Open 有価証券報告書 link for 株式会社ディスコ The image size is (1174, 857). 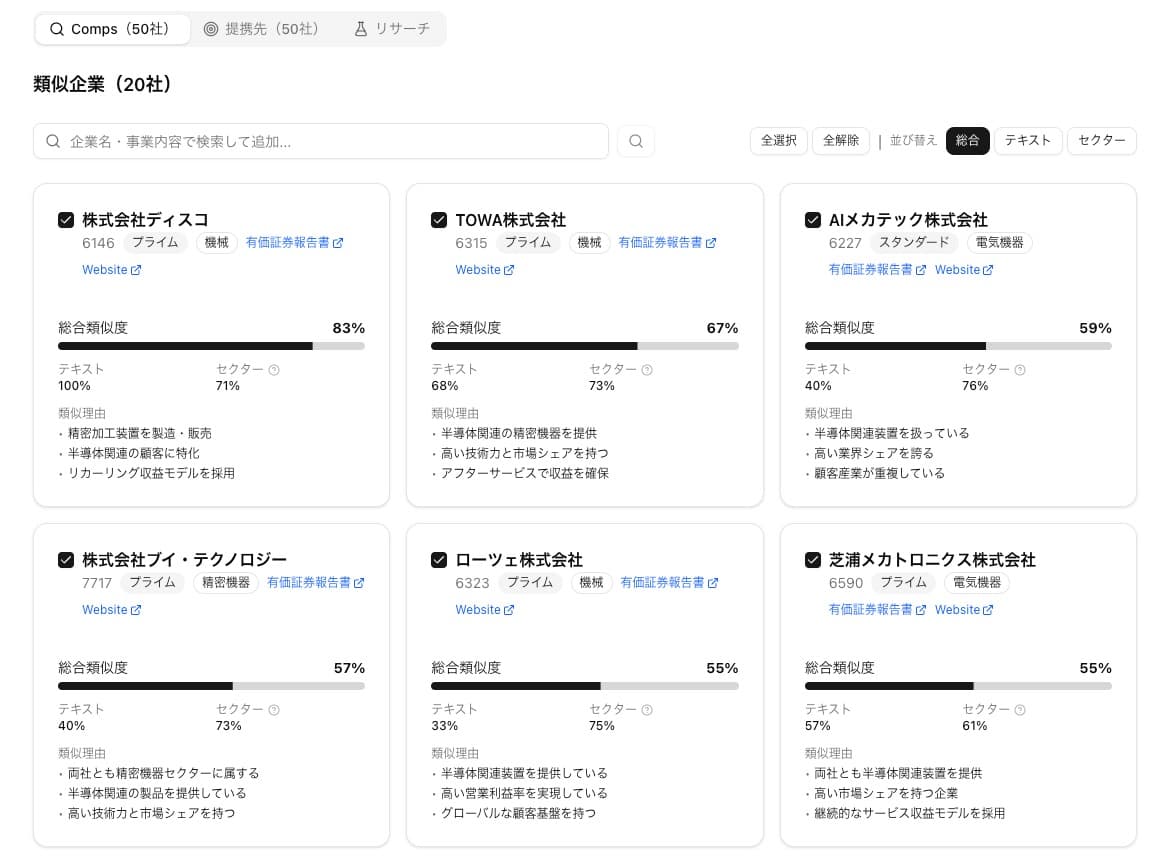tap(294, 243)
